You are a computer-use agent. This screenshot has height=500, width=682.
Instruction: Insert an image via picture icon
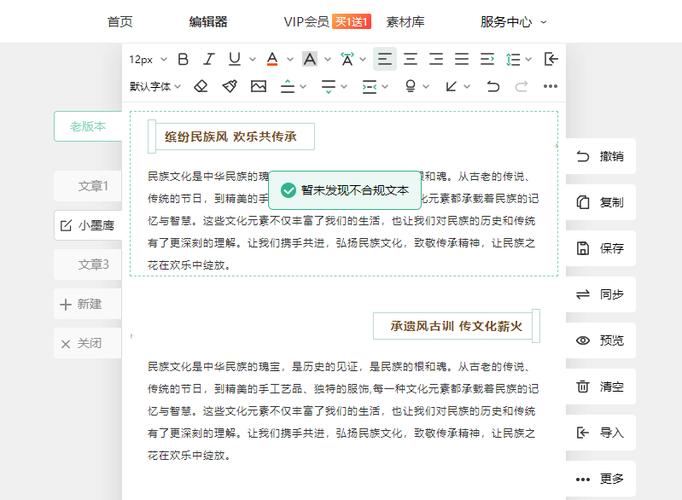pyautogui.click(x=258, y=86)
